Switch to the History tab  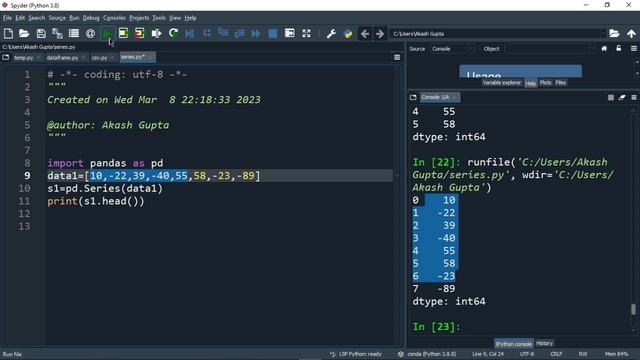coord(544,343)
